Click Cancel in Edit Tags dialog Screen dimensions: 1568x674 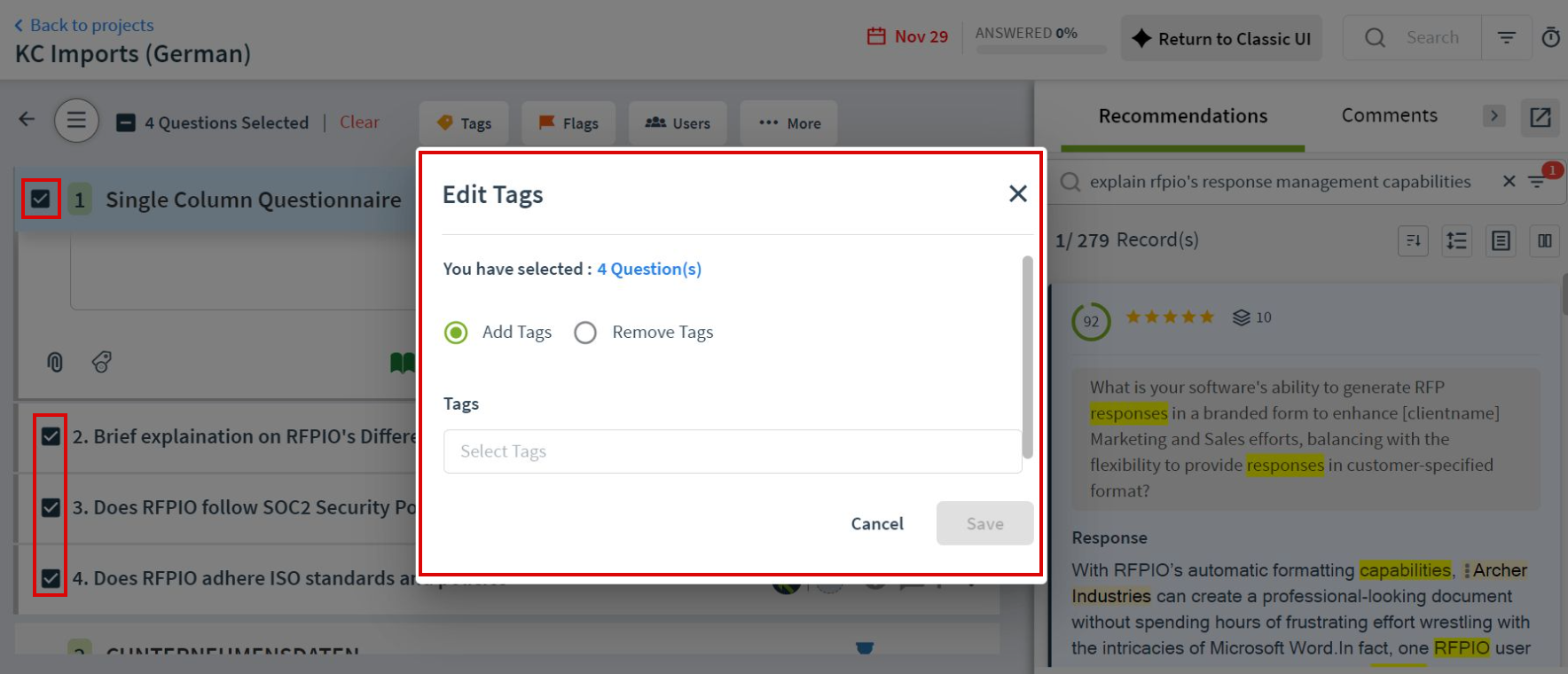click(x=877, y=523)
